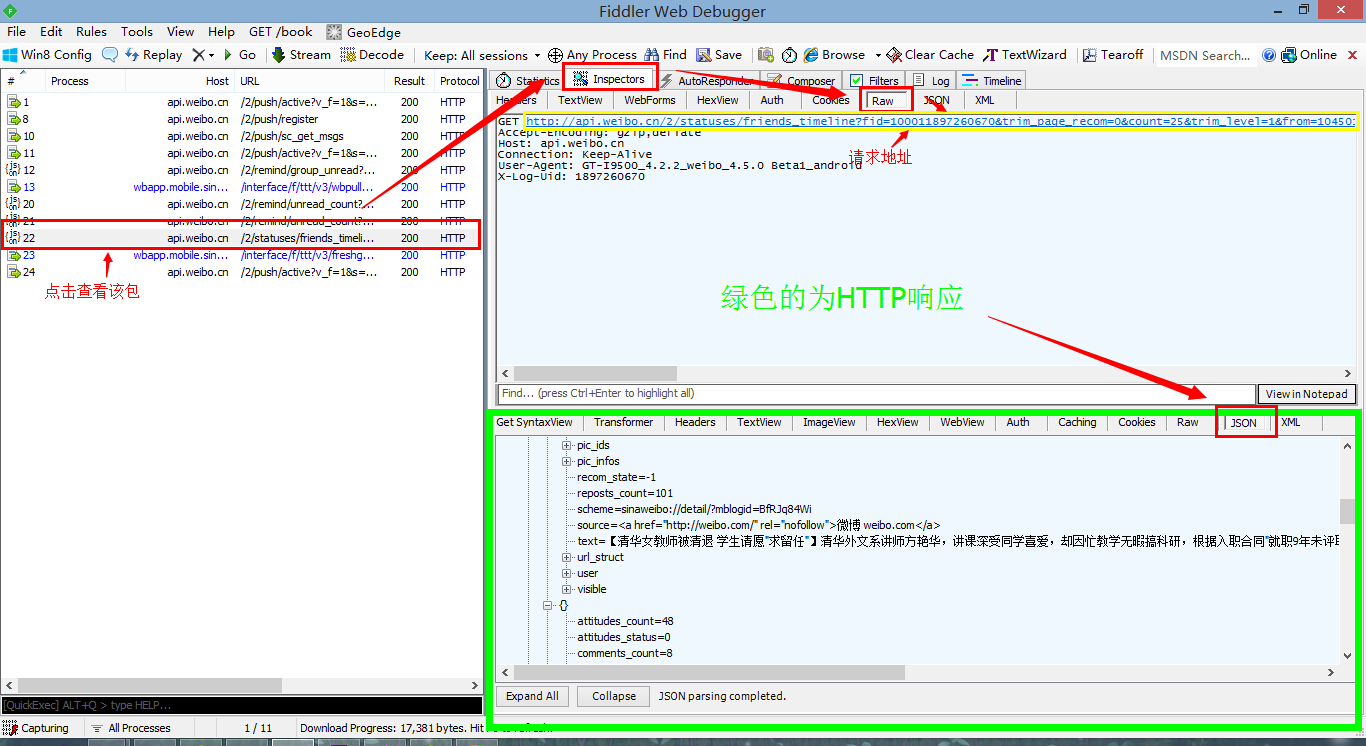Open the Keep: All sessions dropdown
The height and width of the screenshot is (746, 1366).
coord(481,55)
